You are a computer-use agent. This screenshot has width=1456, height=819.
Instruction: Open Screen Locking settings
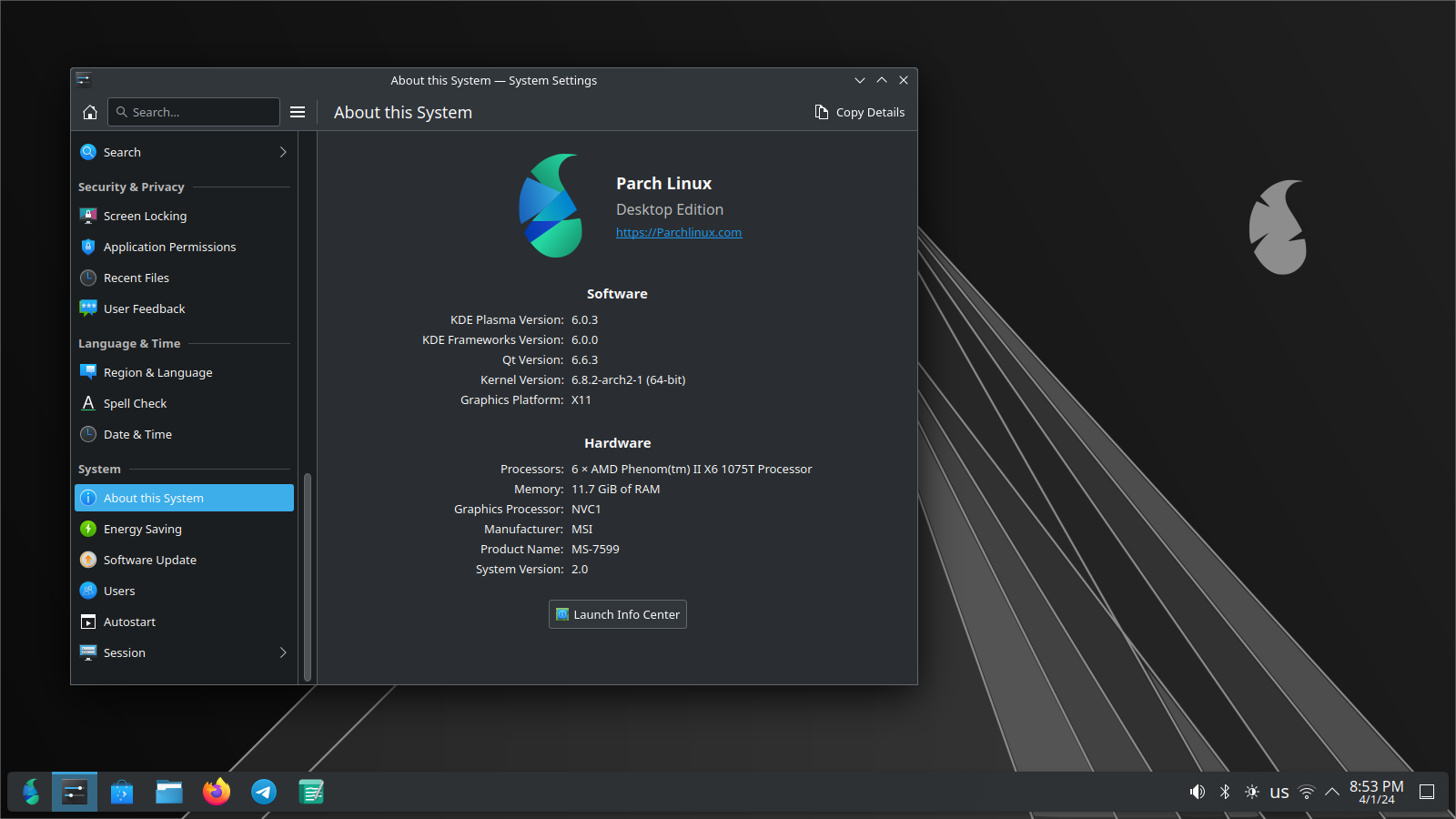coord(184,216)
